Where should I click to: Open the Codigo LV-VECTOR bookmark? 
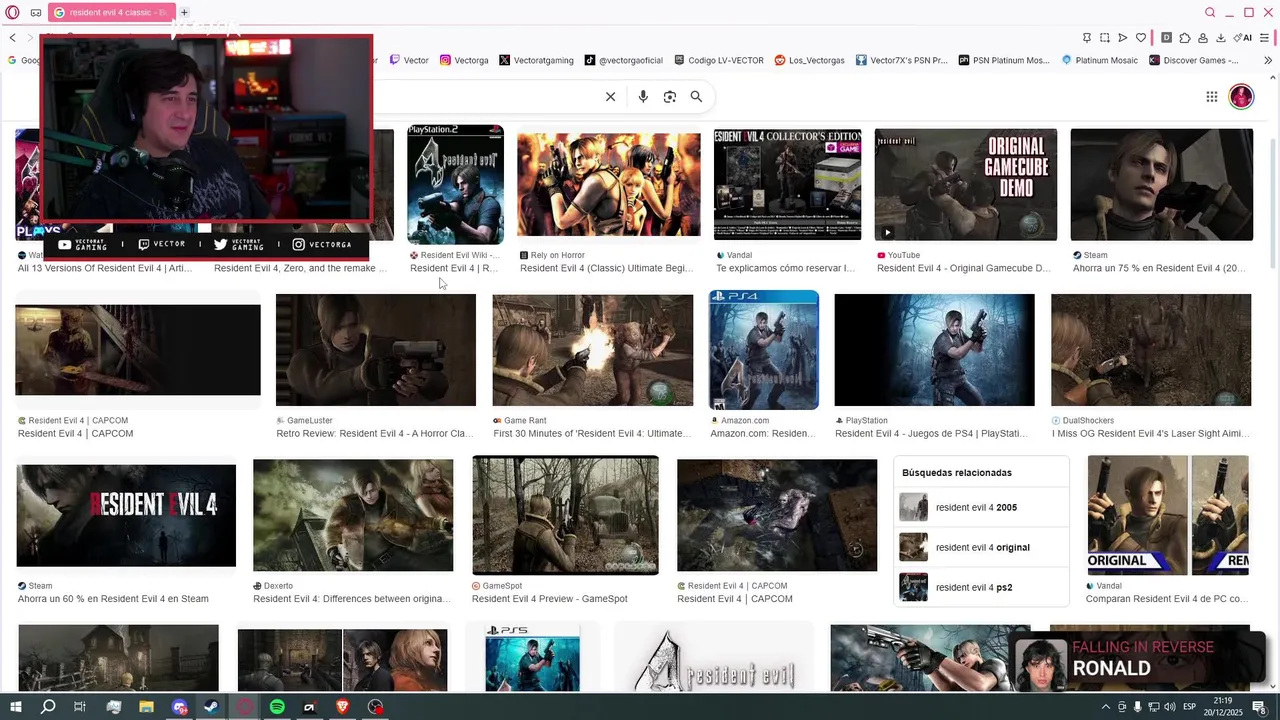pyautogui.click(x=718, y=60)
